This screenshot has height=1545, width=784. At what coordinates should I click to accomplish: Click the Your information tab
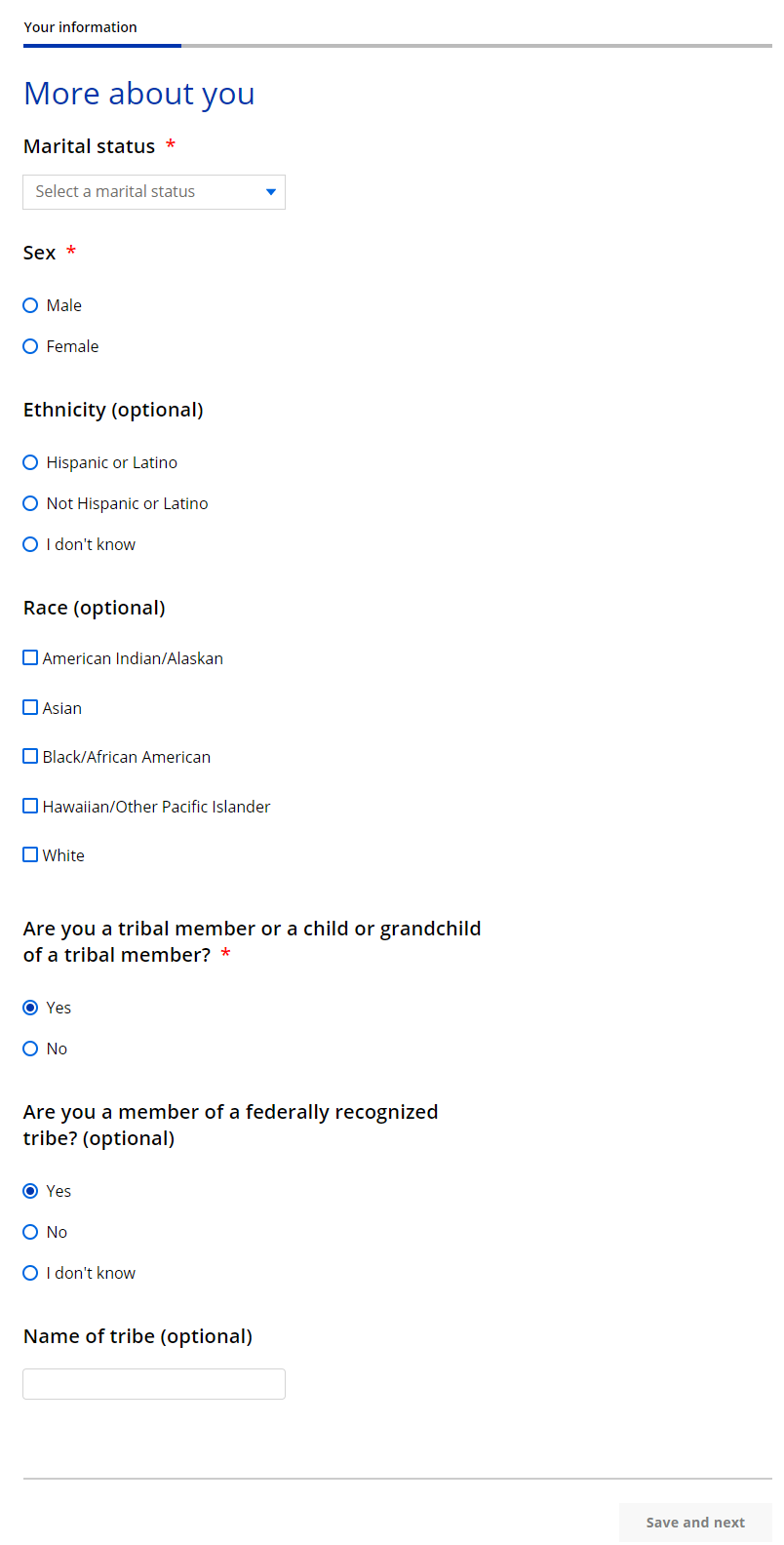point(81,27)
